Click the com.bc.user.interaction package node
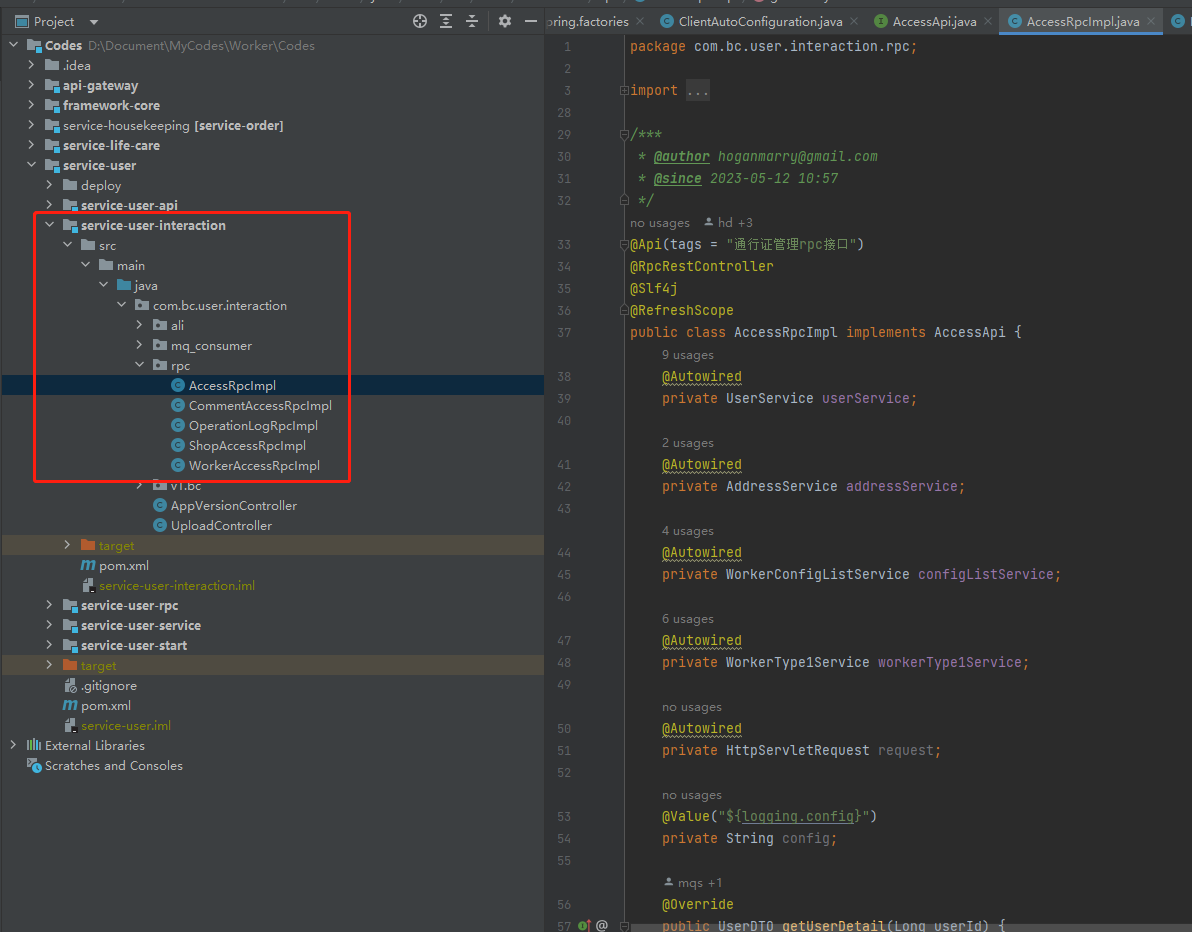The height and width of the screenshot is (932, 1192). tap(220, 306)
